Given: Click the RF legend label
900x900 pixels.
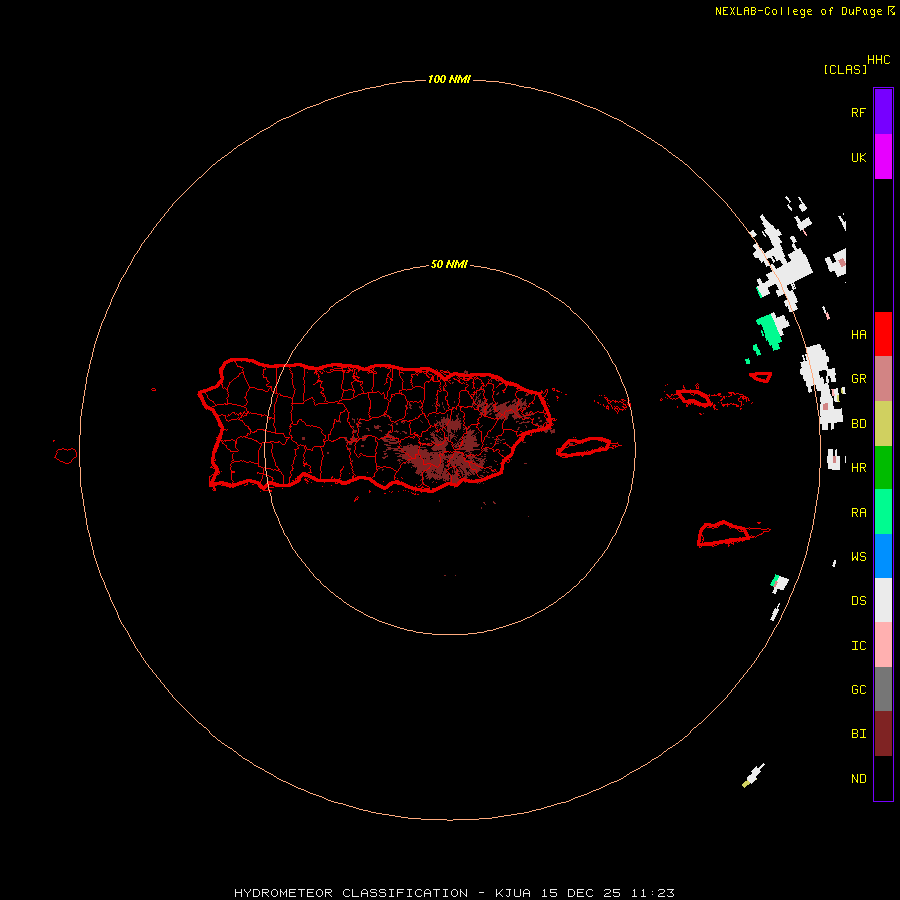Looking at the screenshot, I should (x=858, y=112).
